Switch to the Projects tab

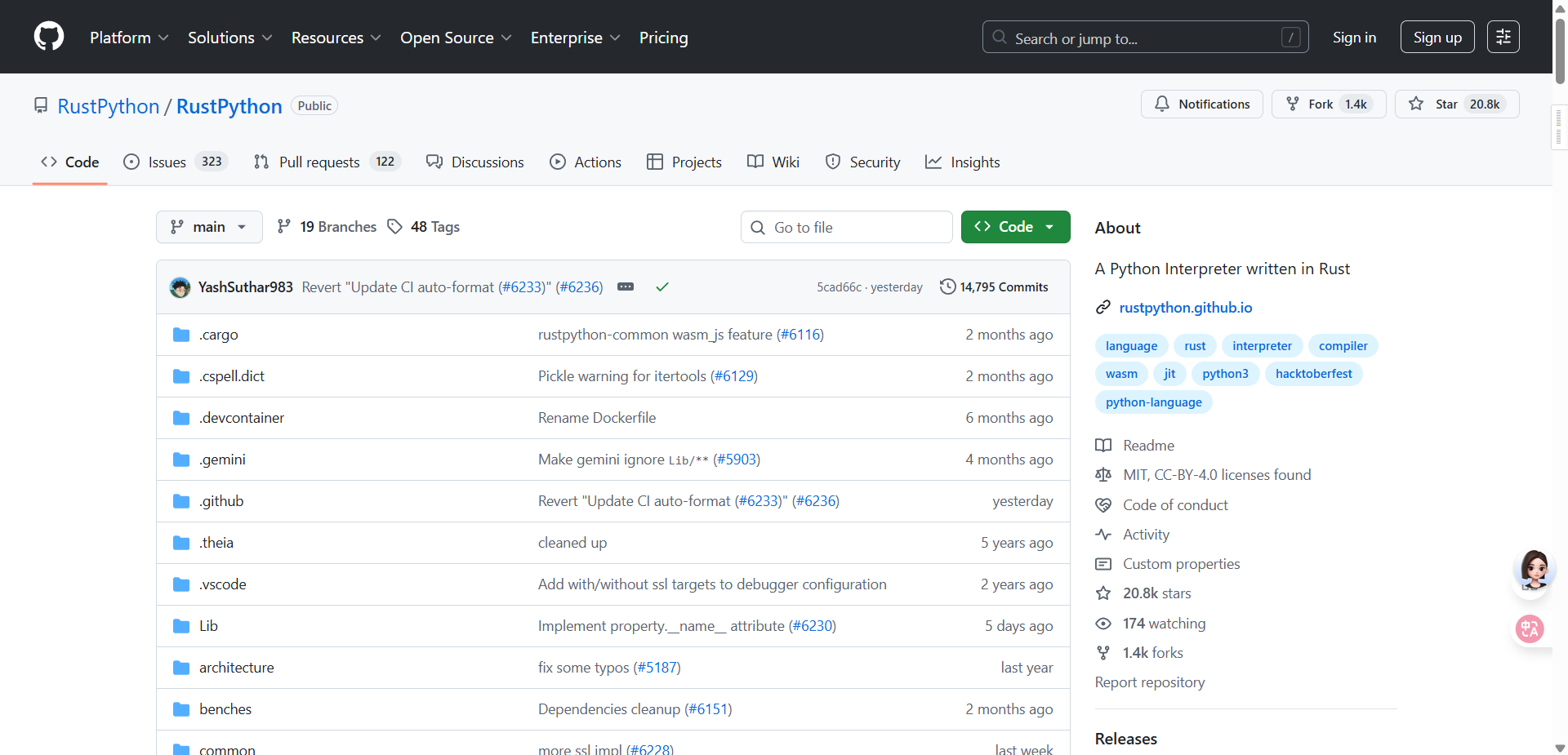(x=684, y=162)
